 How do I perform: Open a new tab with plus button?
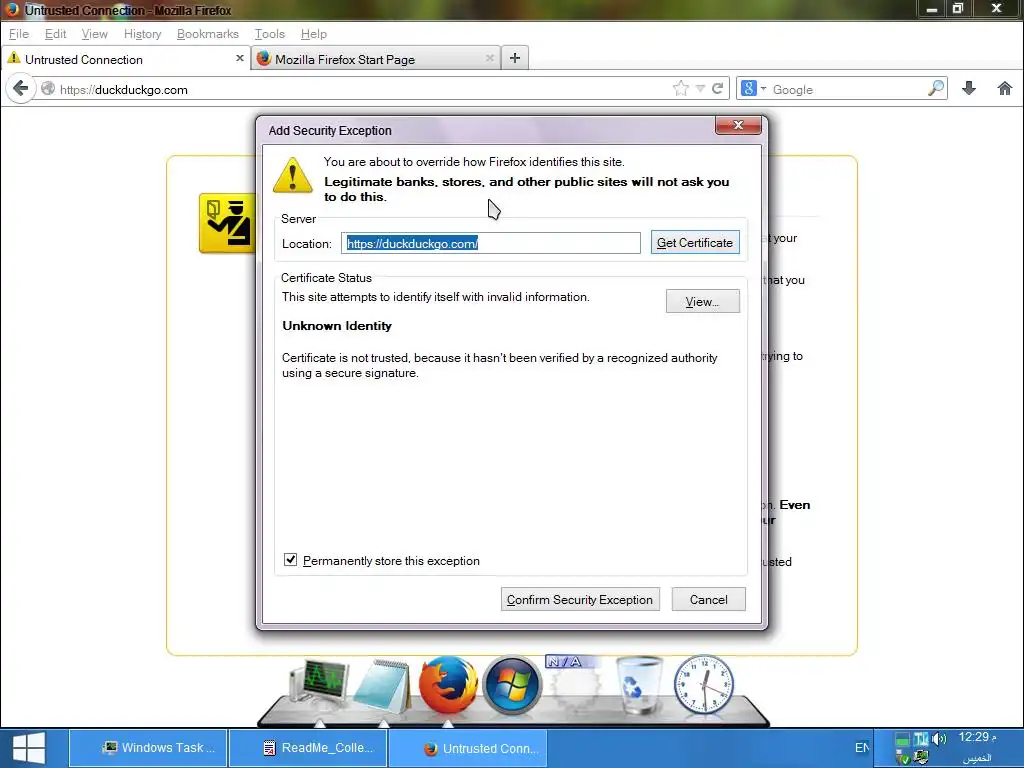coord(515,58)
